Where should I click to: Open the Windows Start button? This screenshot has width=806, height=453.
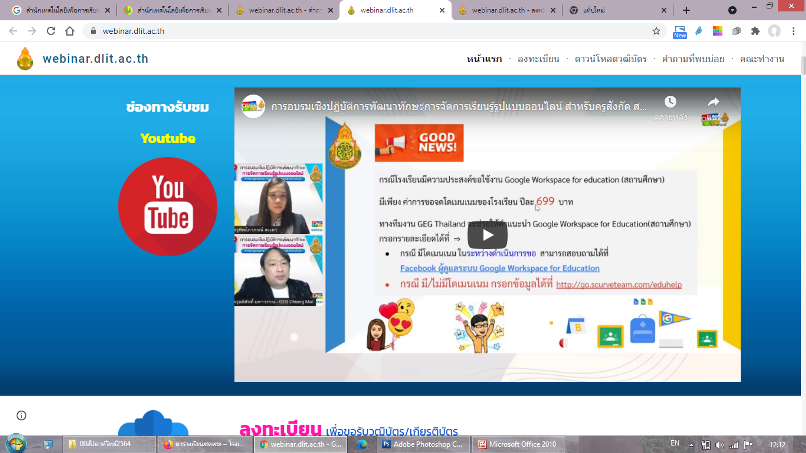coord(15,444)
